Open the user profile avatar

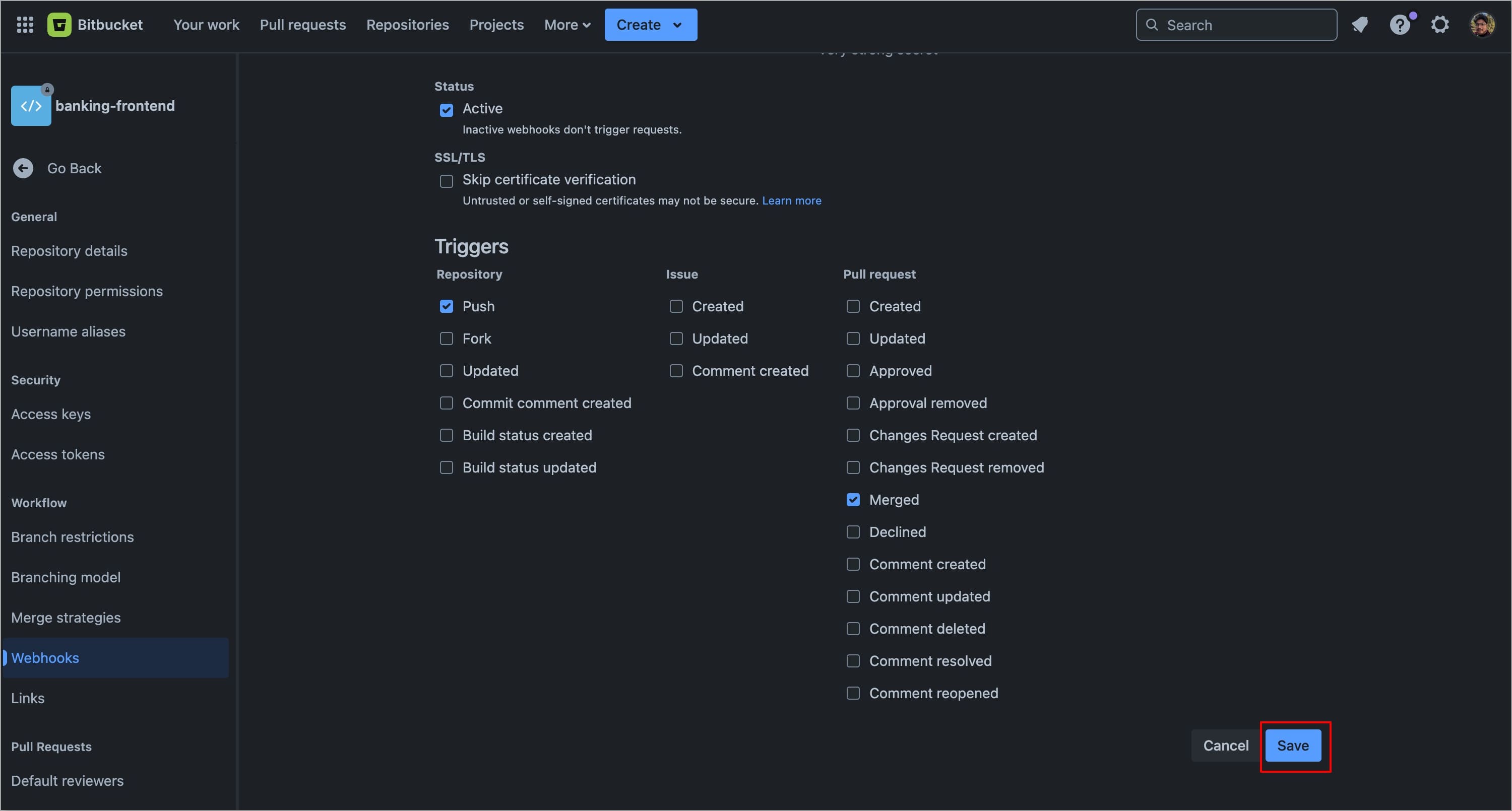[x=1482, y=25]
